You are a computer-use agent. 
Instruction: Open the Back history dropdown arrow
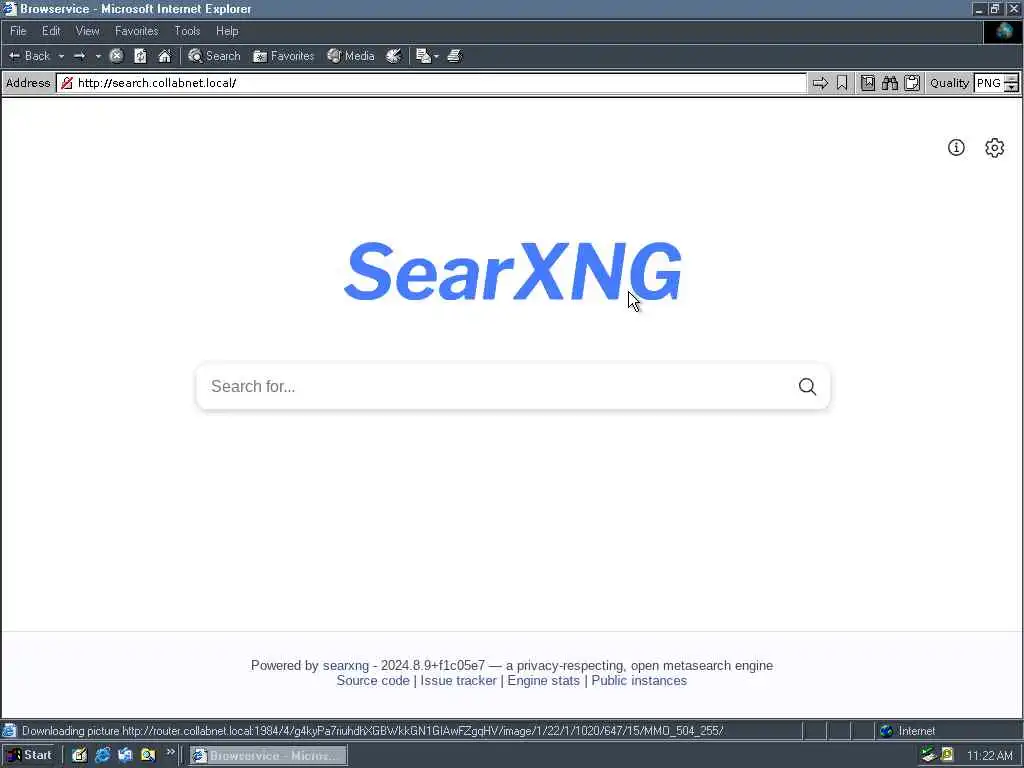pos(61,56)
